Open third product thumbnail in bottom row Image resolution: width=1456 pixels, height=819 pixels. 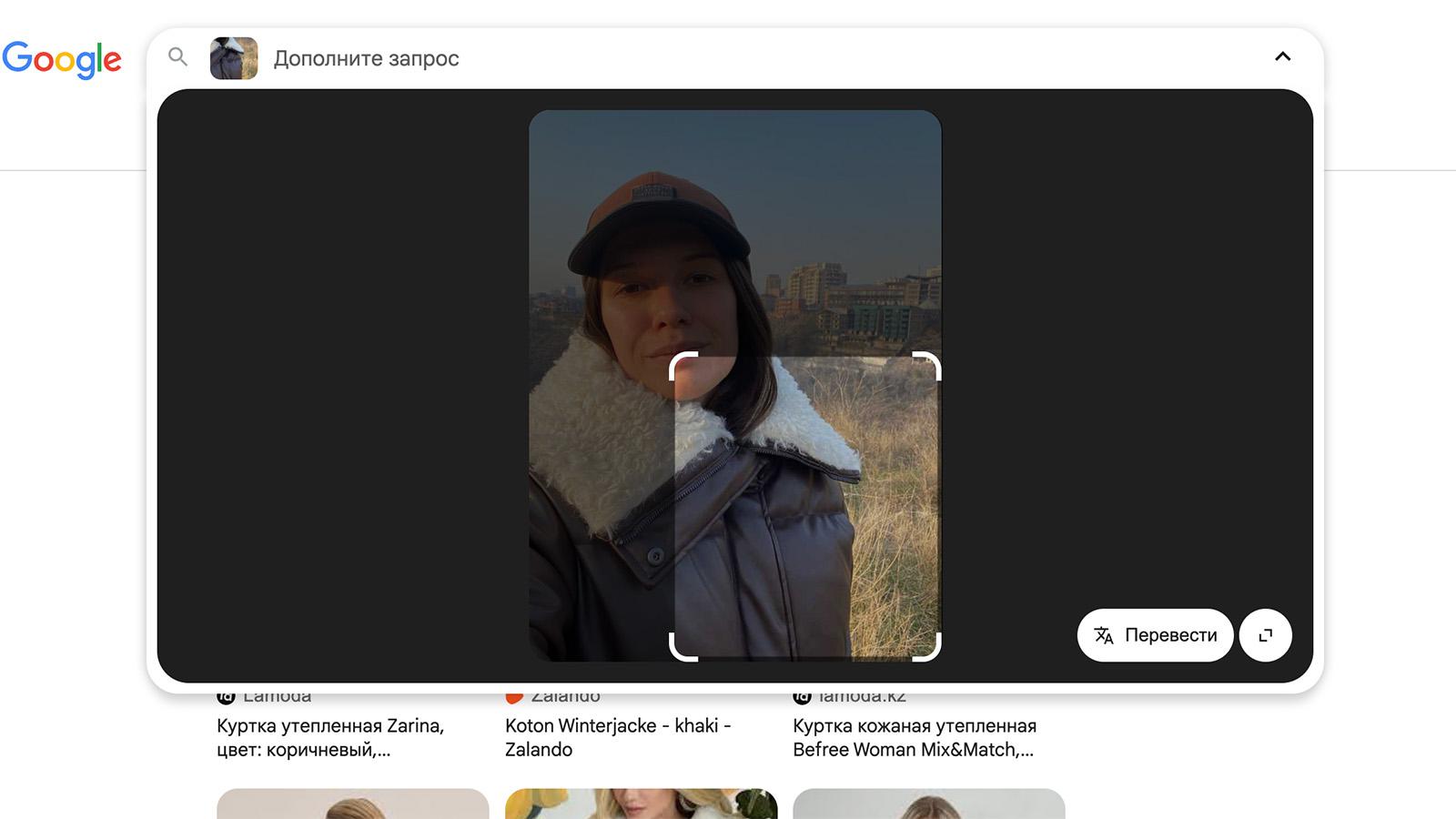point(929,804)
